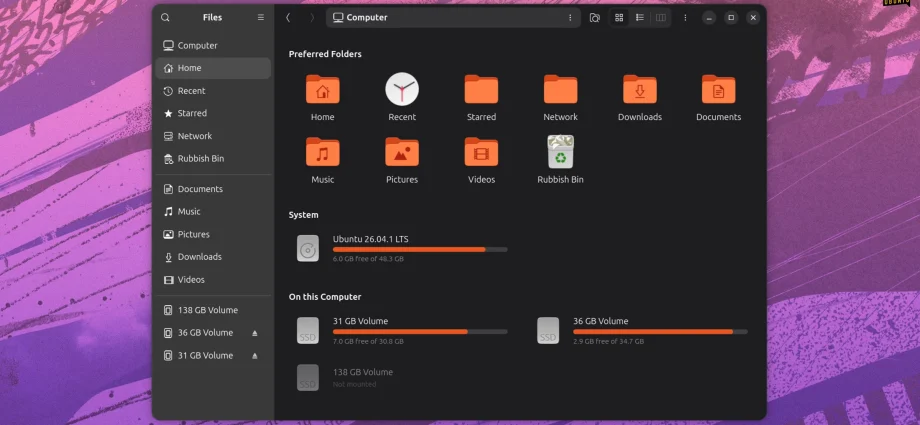Open the Network folder icon
The width and height of the screenshot is (920, 425).
pos(560,89)
